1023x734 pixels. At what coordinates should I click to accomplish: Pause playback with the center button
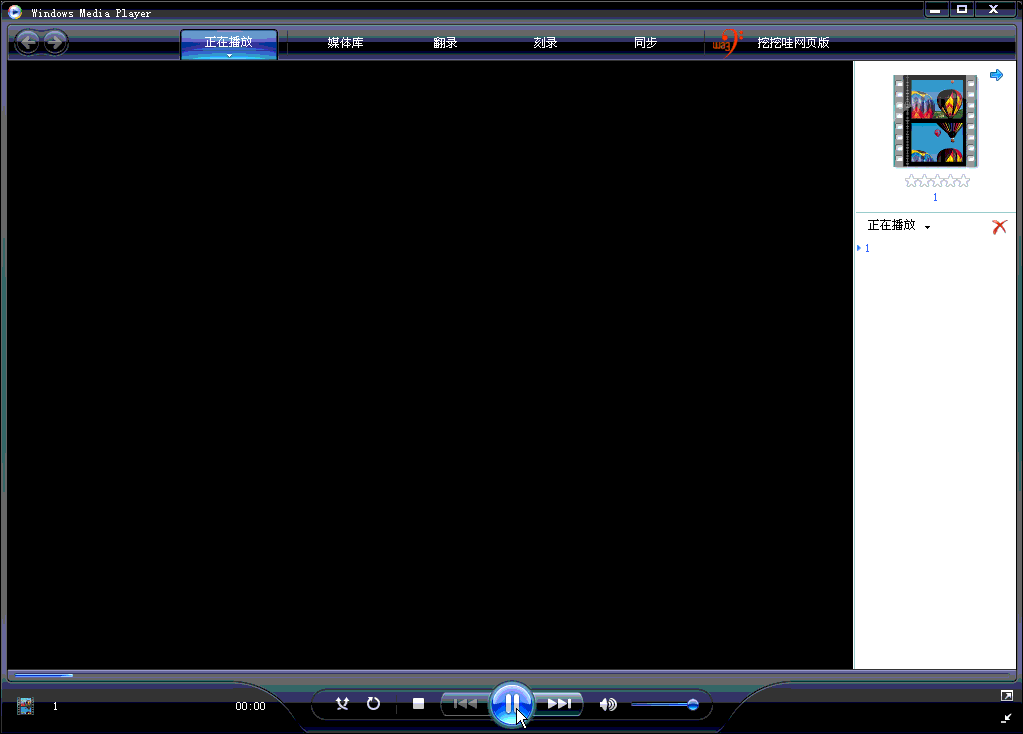click(x=512, y=703)
